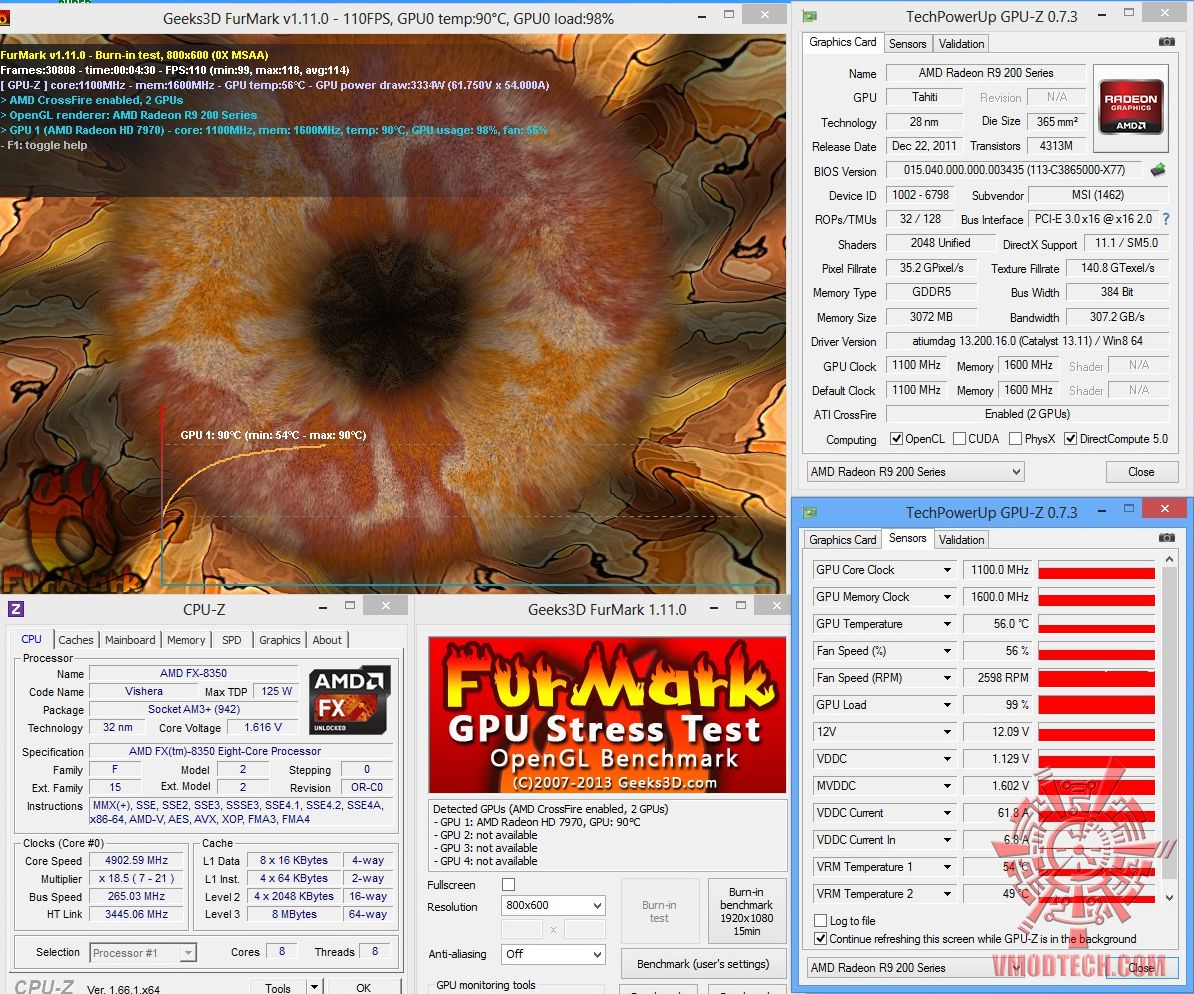The image size is (1194, 994).
Task: Click the GPU-Z screenshot camera icon in Graphics Card window
Action: coord(1166,43)
